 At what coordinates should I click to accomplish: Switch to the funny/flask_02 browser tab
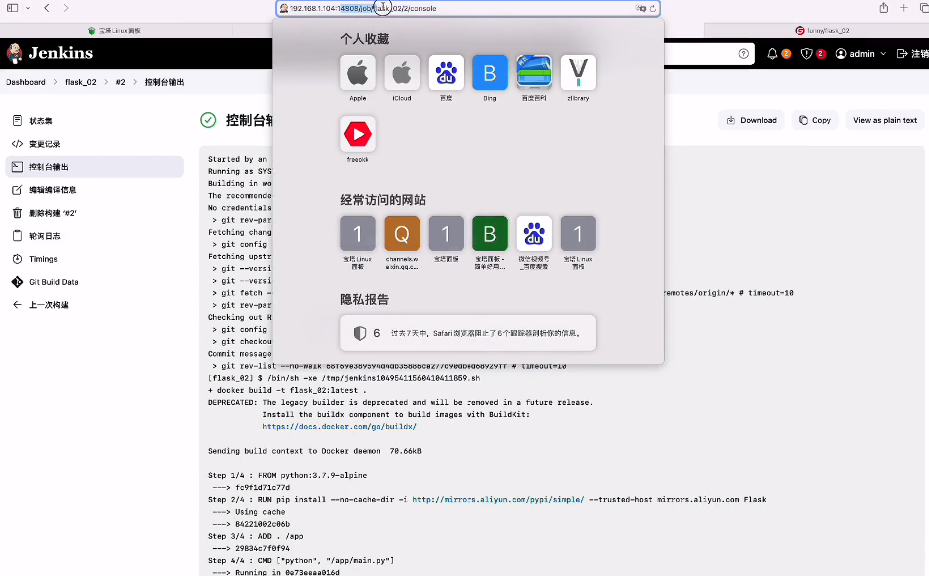822,30
